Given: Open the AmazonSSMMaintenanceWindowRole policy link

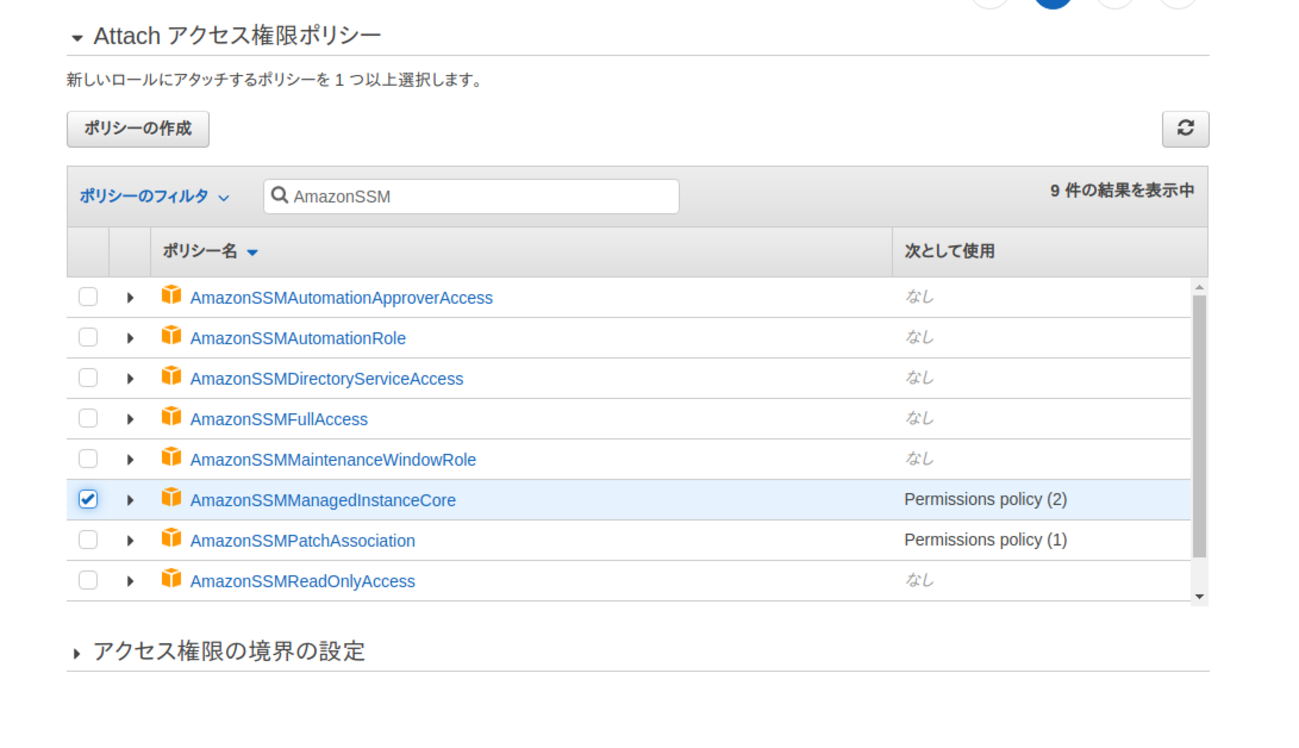Looking at the screenshot, I should (x=333, y=460).
